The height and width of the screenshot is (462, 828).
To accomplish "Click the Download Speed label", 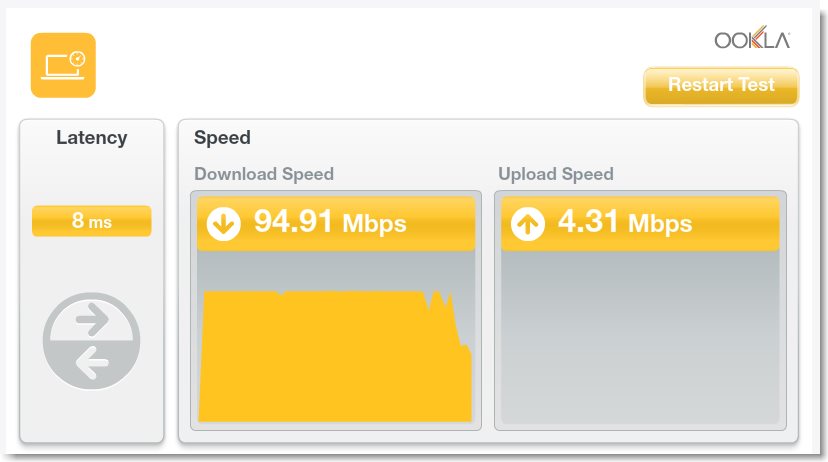I will [x=264, y=174].
